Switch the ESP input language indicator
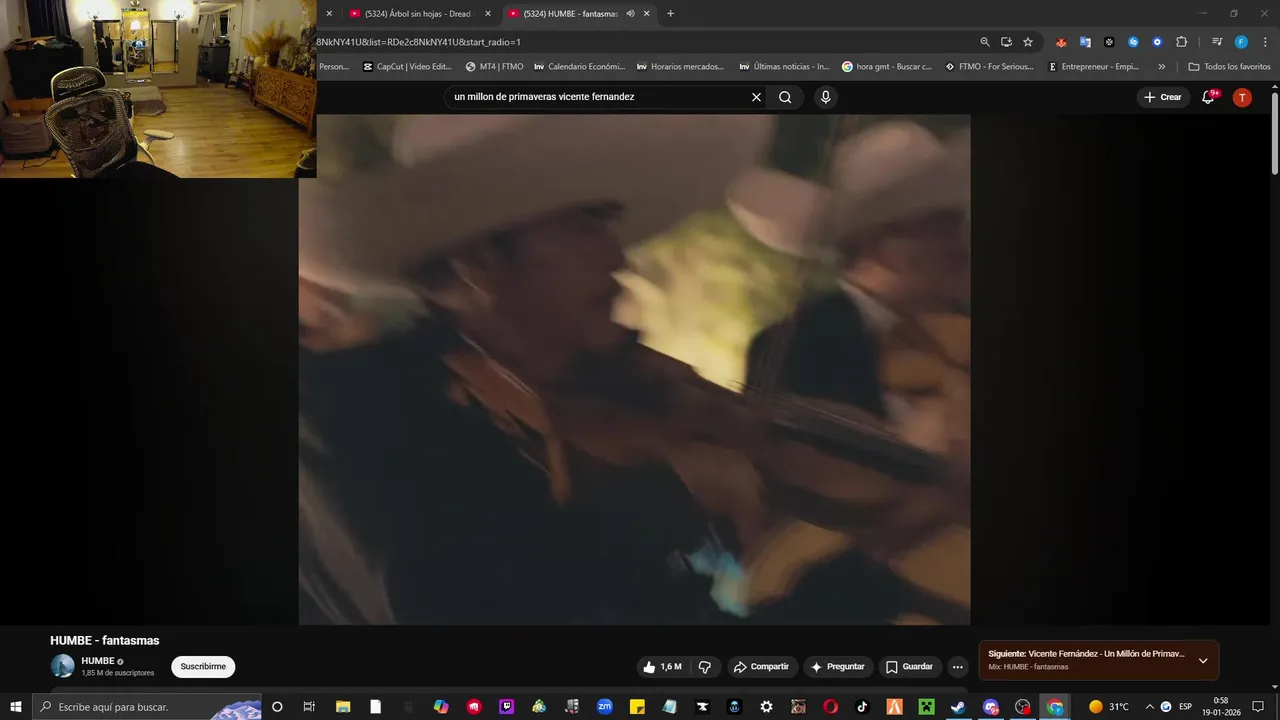This screenshot has height=720, width=1280. tap(1185, 707)
